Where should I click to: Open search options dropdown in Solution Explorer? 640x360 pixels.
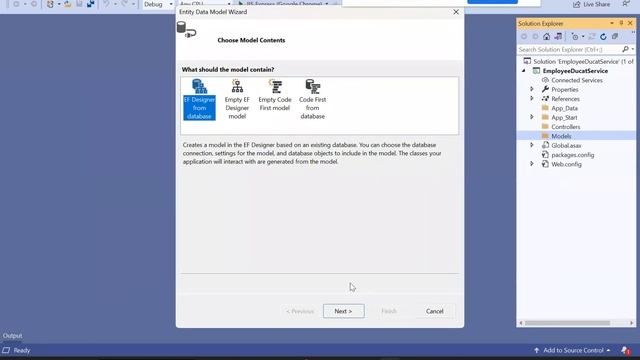[633, 49]
